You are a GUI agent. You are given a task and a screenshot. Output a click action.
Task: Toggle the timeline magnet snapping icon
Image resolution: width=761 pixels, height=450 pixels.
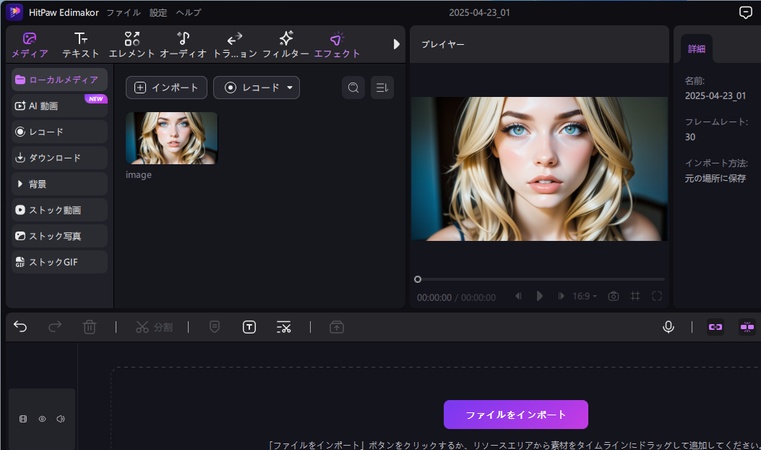pos(747,327)
